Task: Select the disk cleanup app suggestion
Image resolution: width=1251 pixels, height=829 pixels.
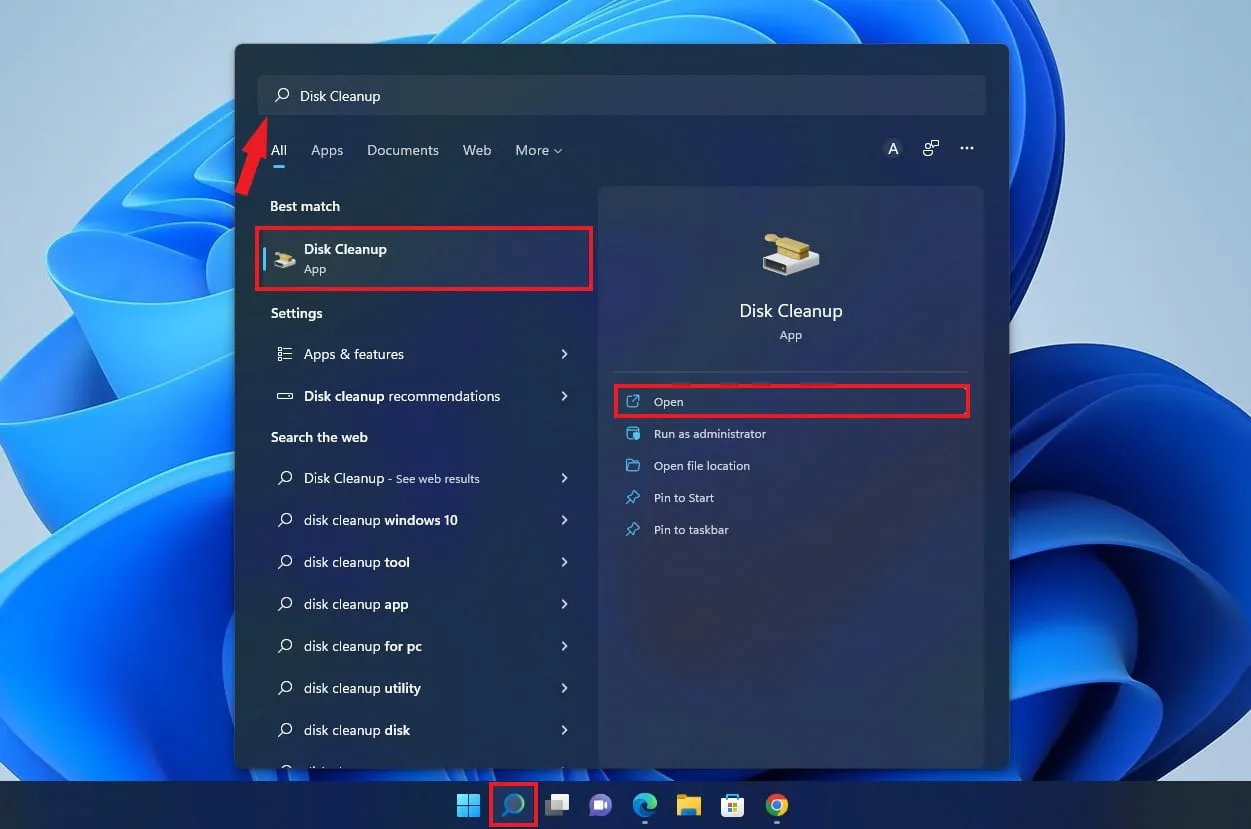Action: 424,604
